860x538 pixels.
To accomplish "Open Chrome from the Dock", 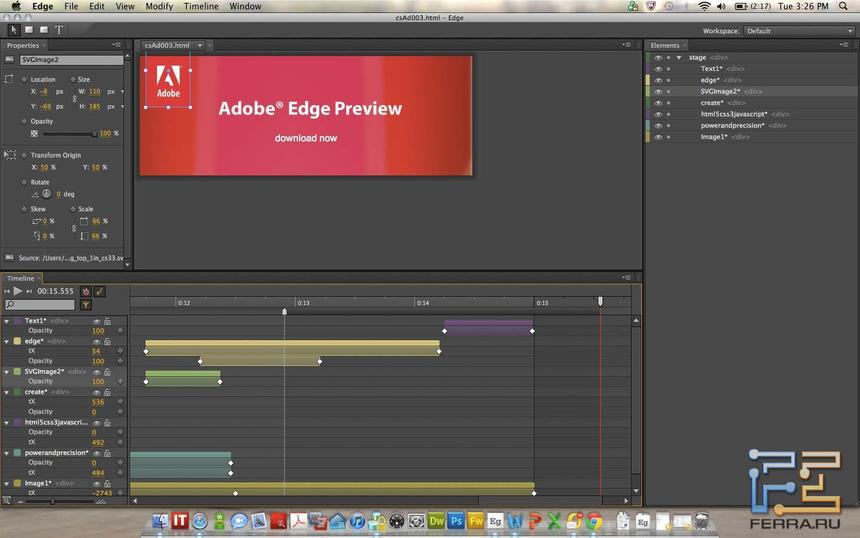I will click(593, 520).
